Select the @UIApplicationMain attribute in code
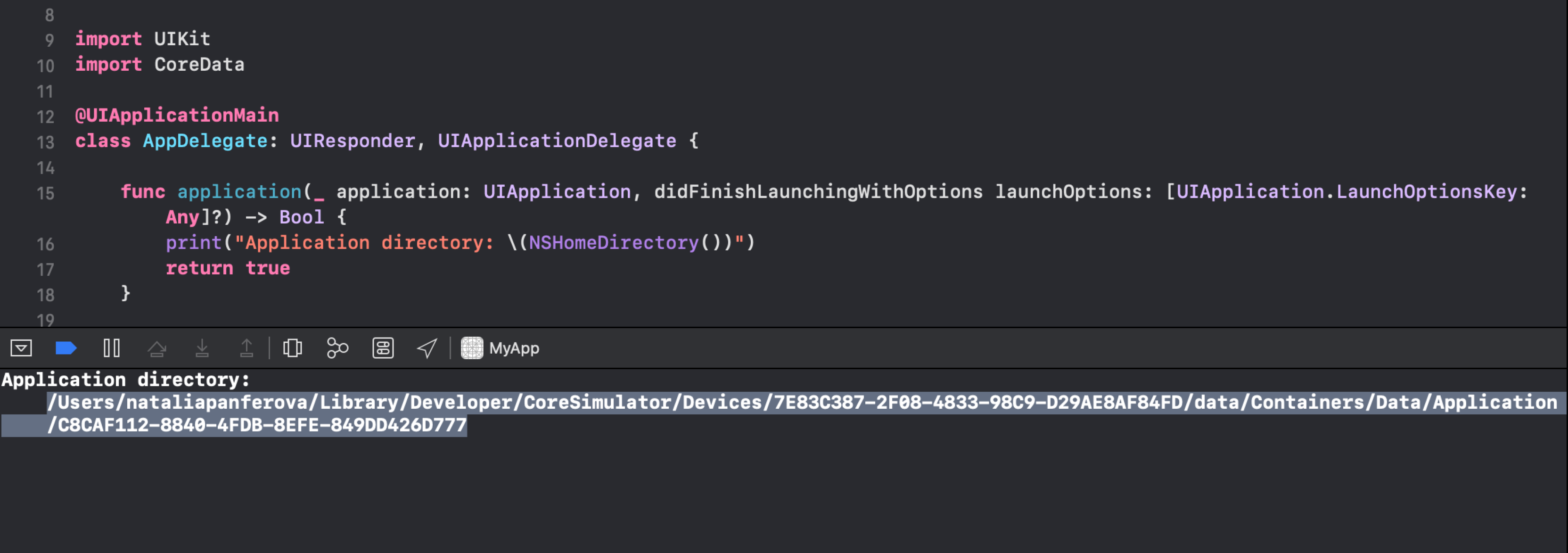 177,115
